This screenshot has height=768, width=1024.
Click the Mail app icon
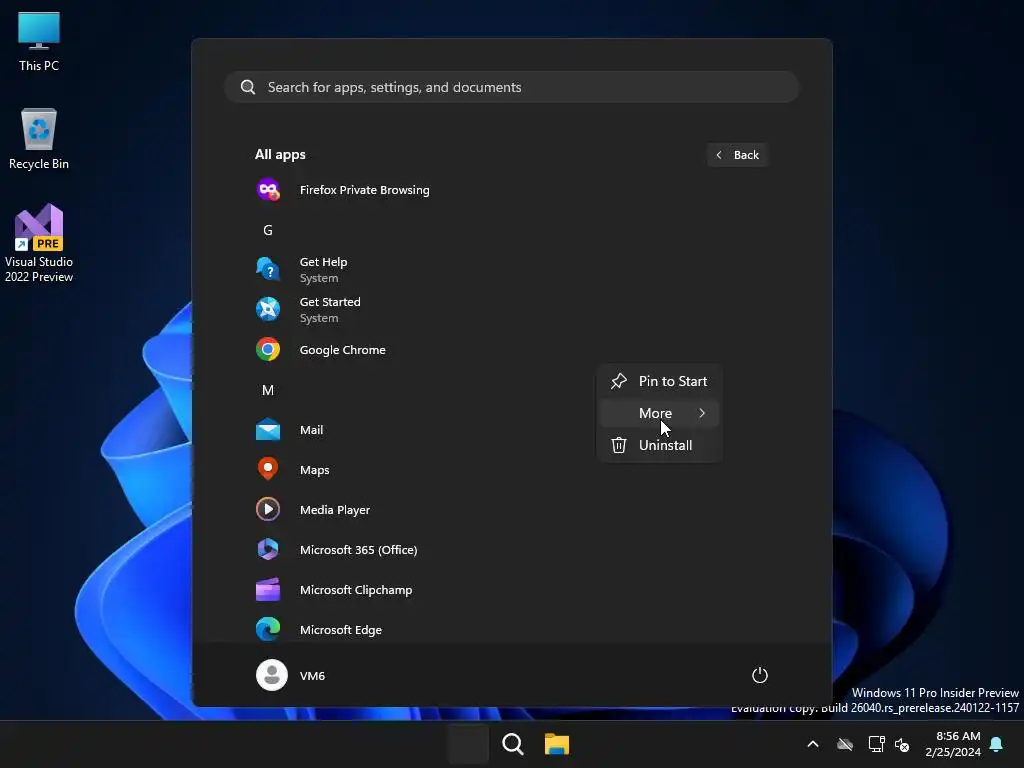point(268,430)
